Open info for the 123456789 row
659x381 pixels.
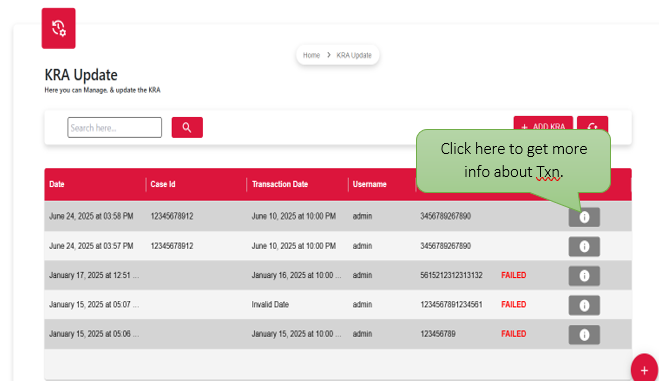point(584,335)
